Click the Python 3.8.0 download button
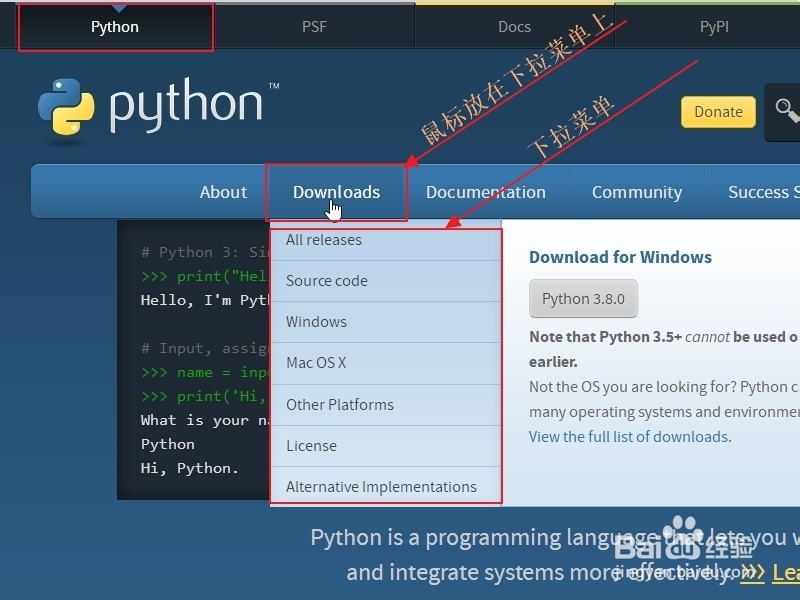800x600 pixels. [x=583, y=298]
